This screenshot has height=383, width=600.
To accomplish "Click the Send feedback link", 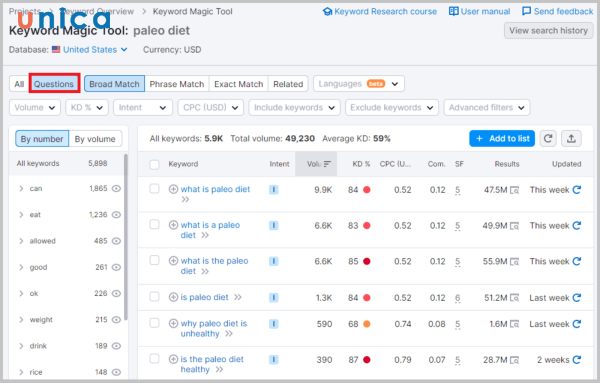I will pyautogui.click(x=558, y=11).
